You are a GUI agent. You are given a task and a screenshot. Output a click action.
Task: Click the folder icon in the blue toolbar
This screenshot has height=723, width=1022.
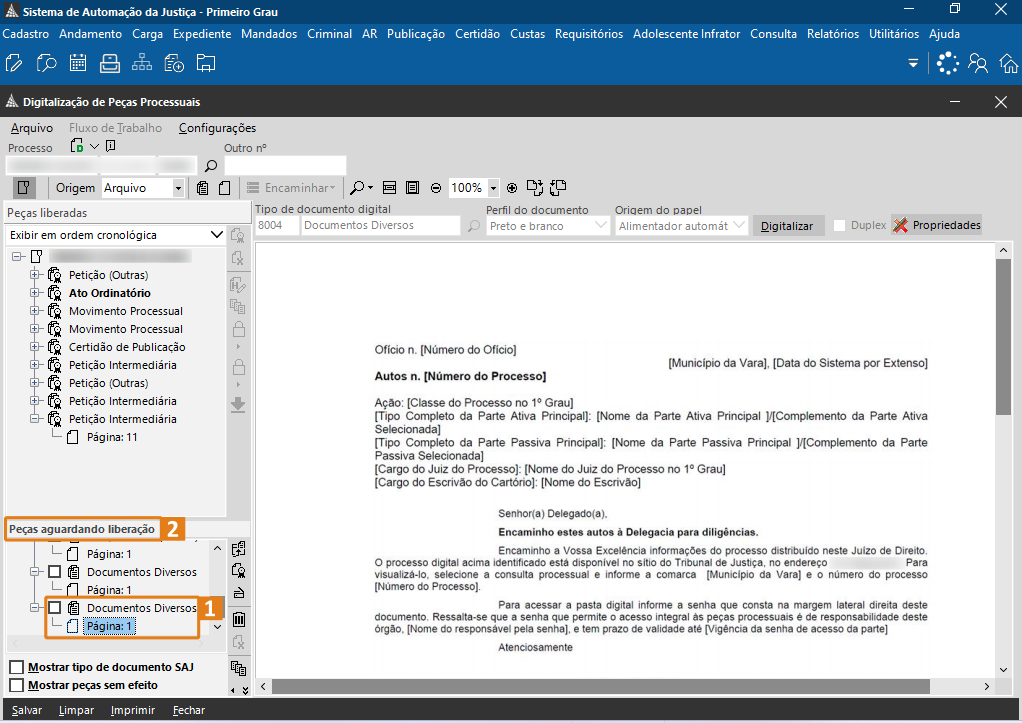point(206,63)
